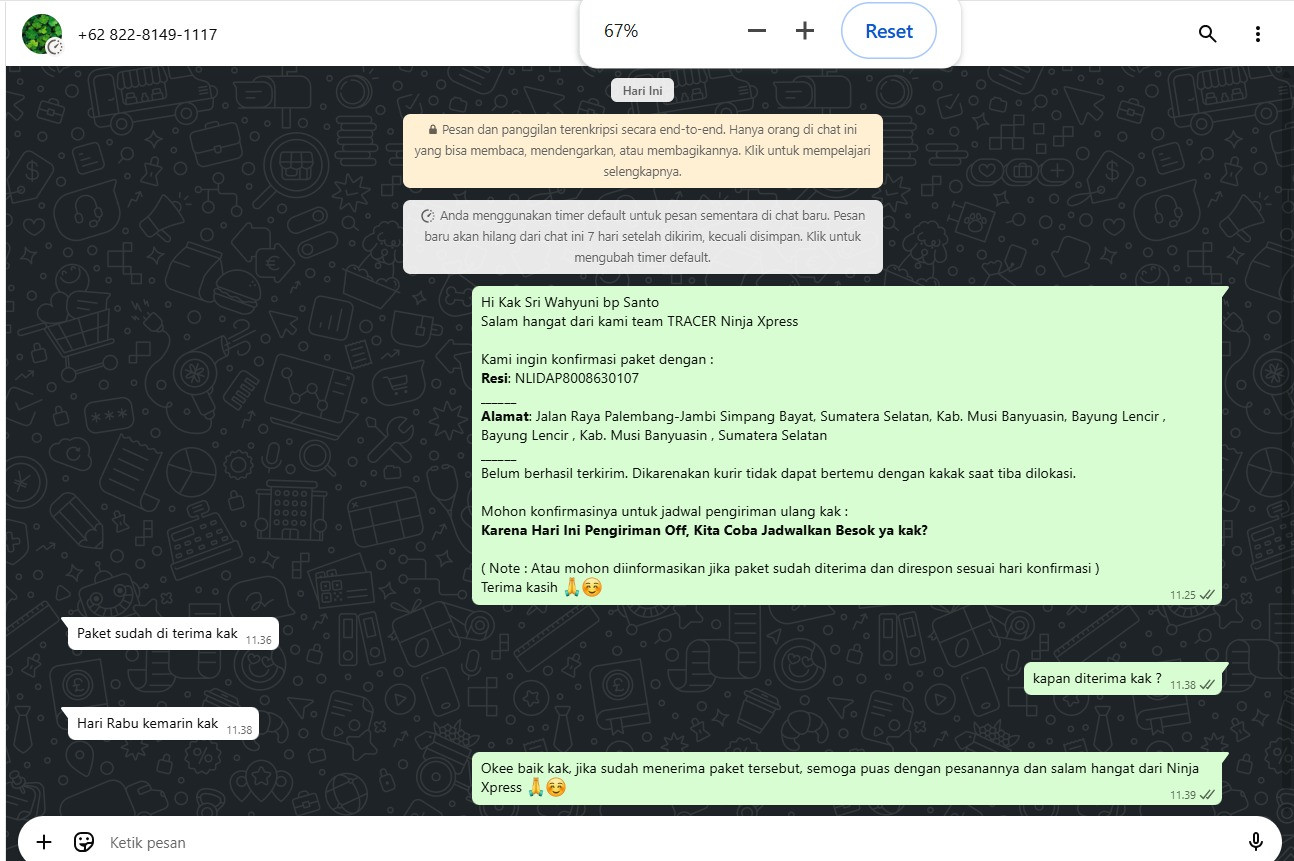Screen dimensions: 1294x861
Task: Click the Note line about paket sudah diterima
Action: pyautogui.click(x=790, y=568)
